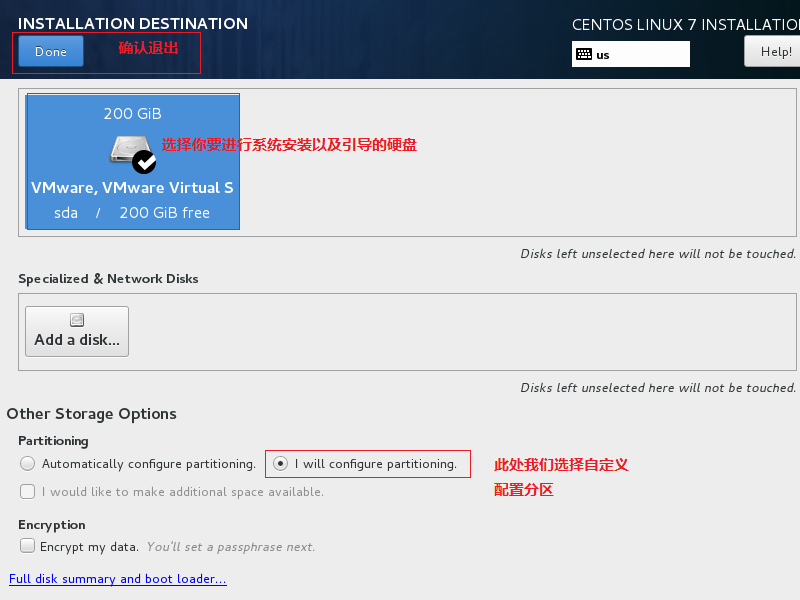Select Automatically configure partitioning
This screenshot has width=800, height=600.
point(30,463)
